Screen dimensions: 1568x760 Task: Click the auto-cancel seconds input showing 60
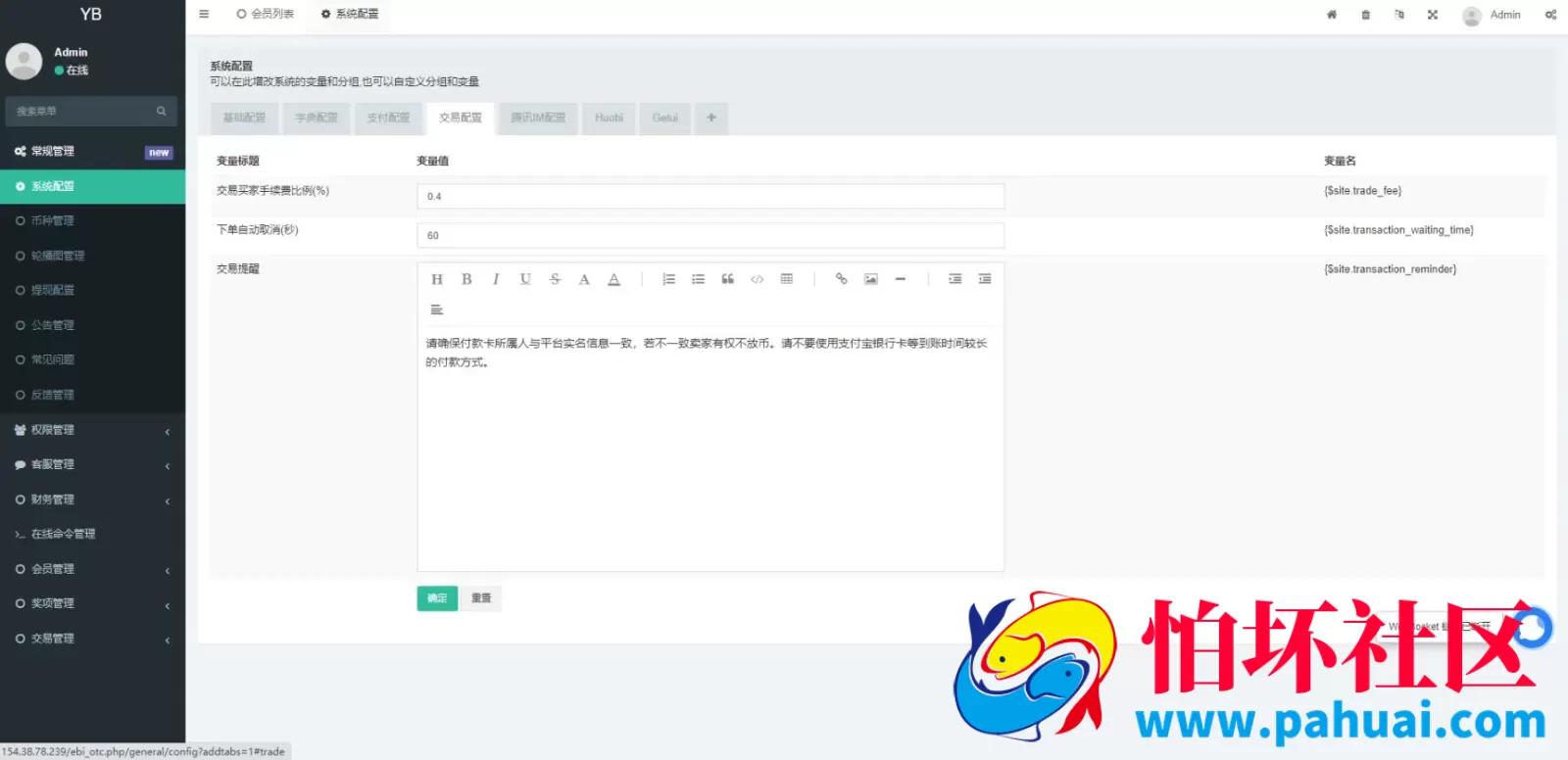pyautogui.click(x=710, y=235)
